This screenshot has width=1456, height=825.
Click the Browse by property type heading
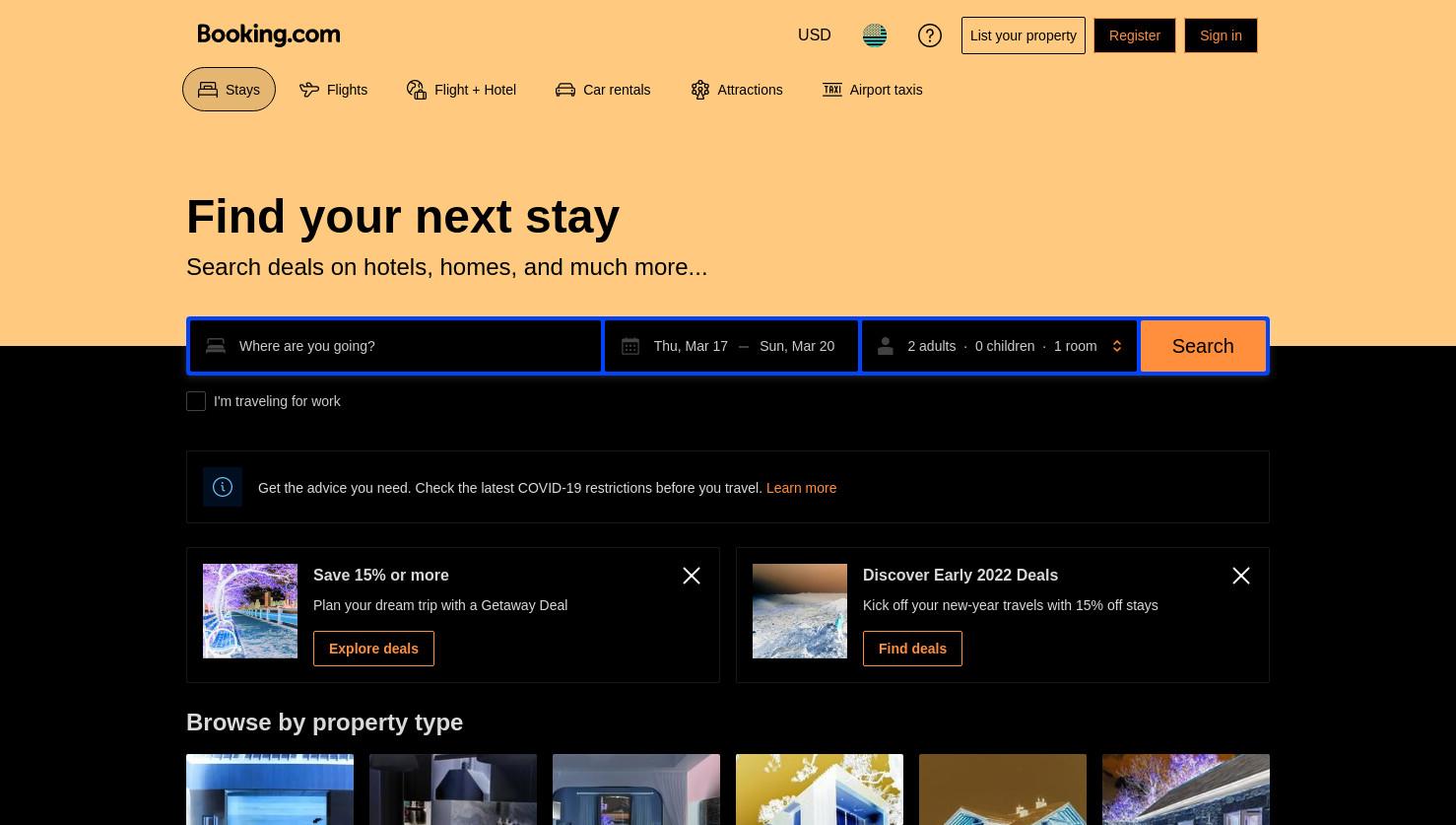[324, 722]
